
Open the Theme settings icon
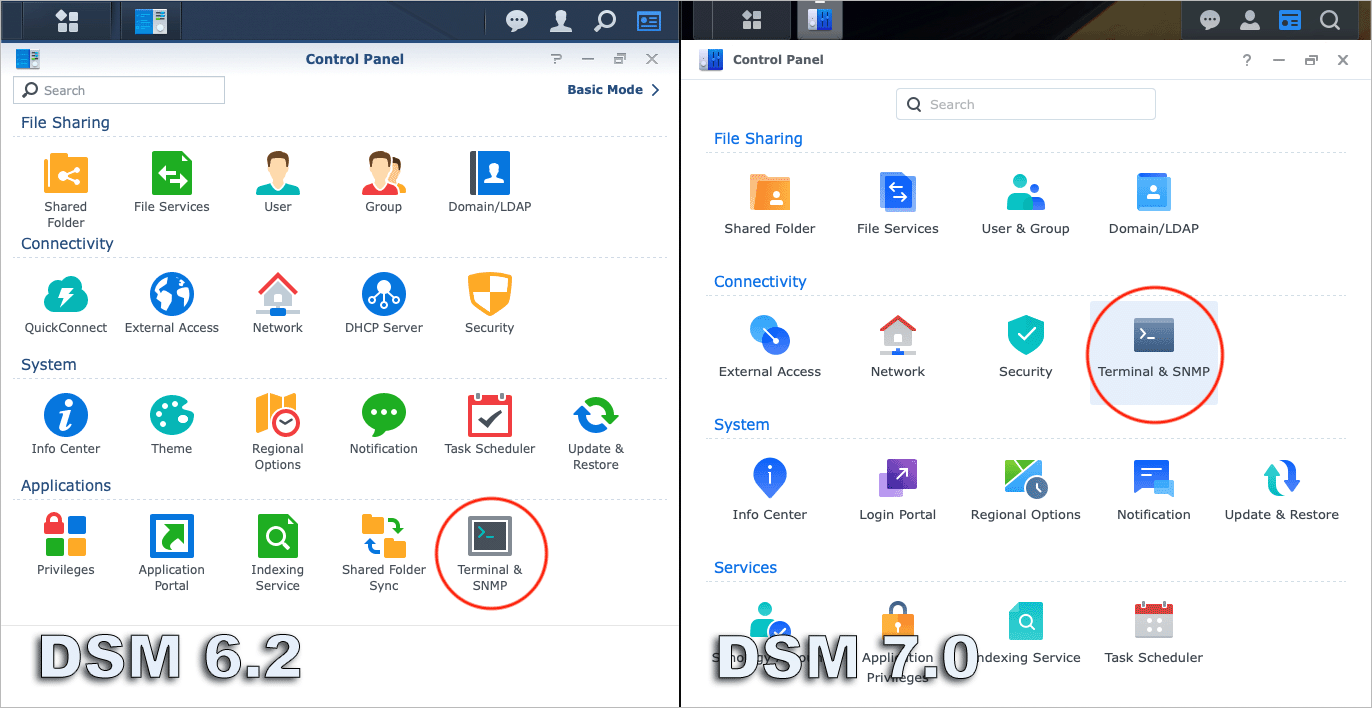pyautogui.click(x=172, y=424)
